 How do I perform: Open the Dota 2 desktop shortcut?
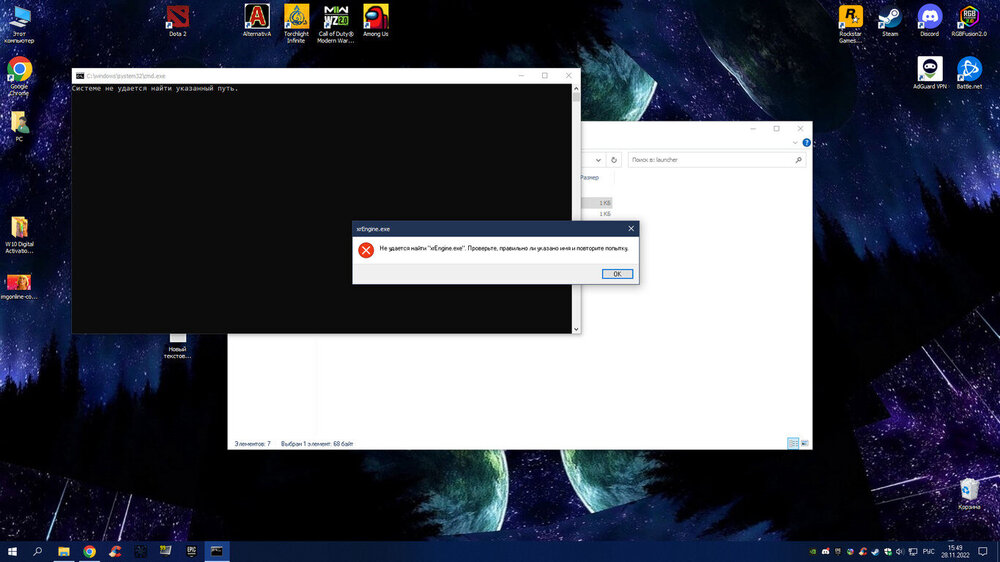(x=178, y=21)
